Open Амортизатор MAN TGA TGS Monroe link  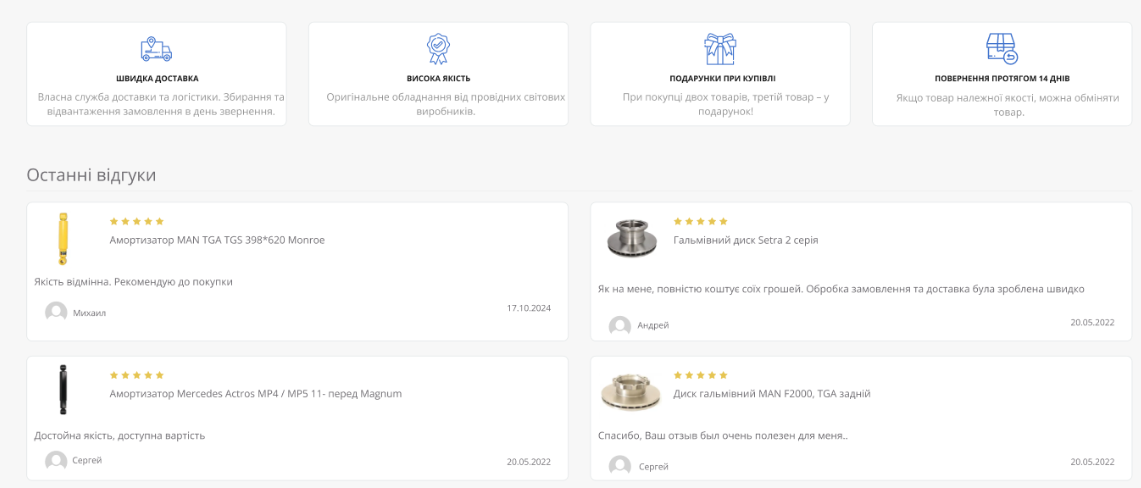216,240
